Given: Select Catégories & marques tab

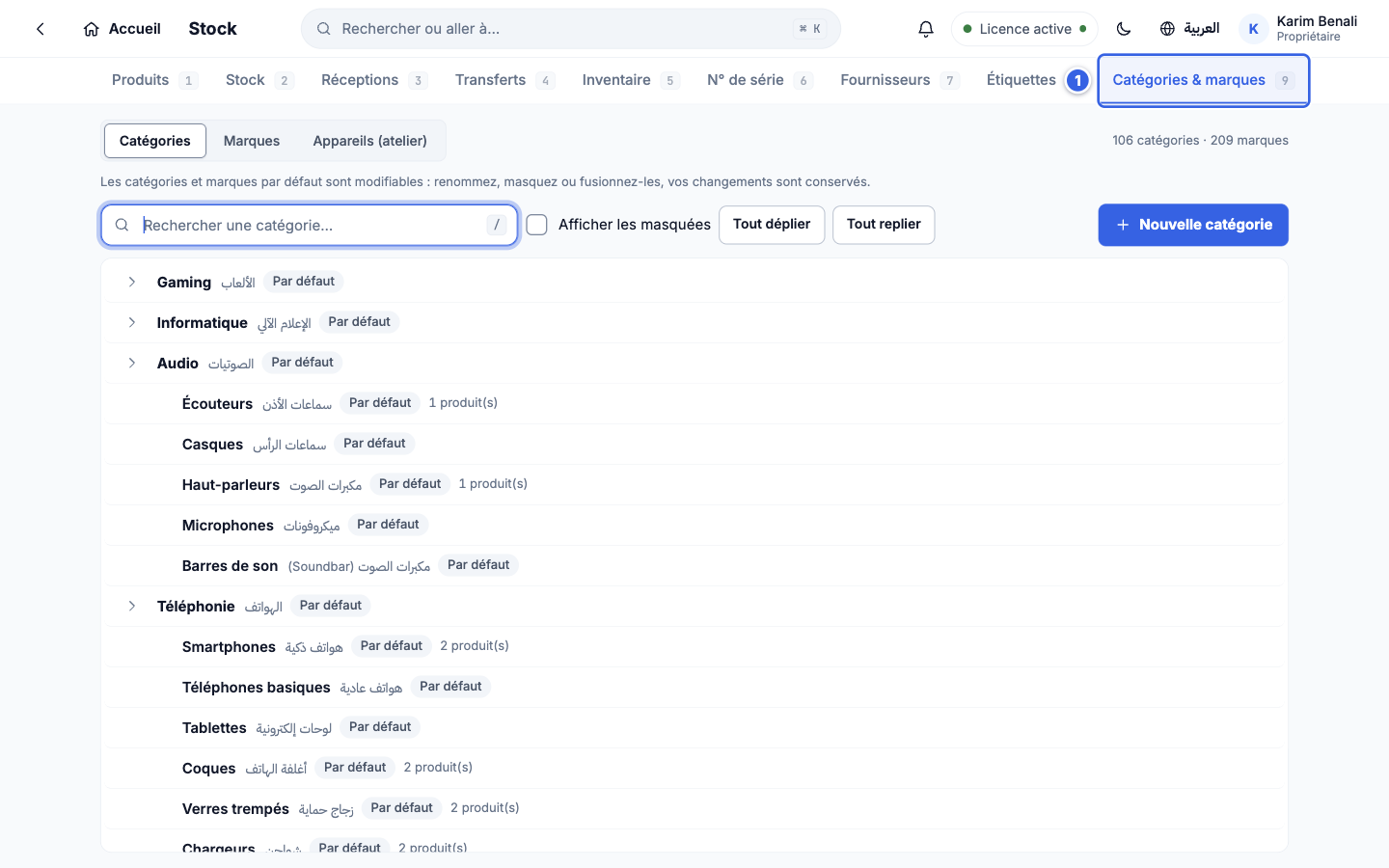Looking at the screenshot, I should click(x=1203, y=80).
